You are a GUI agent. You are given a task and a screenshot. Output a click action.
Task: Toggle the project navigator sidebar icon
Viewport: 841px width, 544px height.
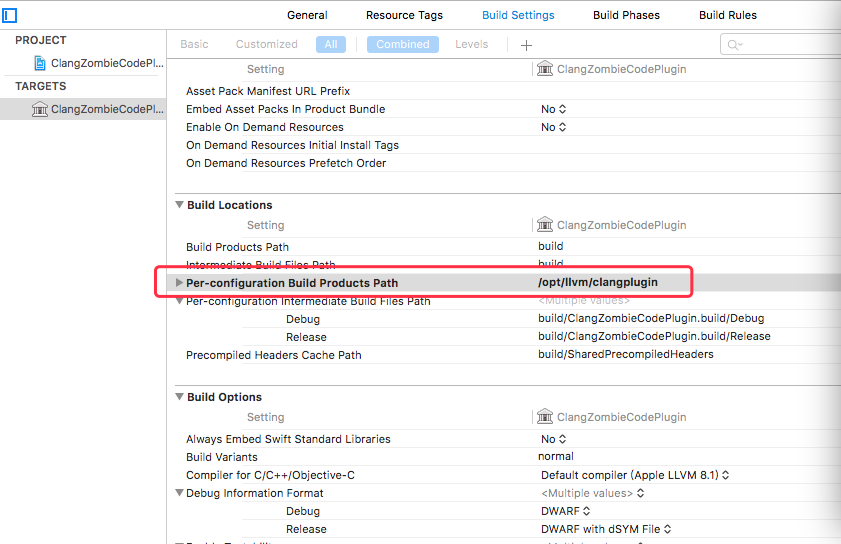pyautogui.click(x=9, y=15)
